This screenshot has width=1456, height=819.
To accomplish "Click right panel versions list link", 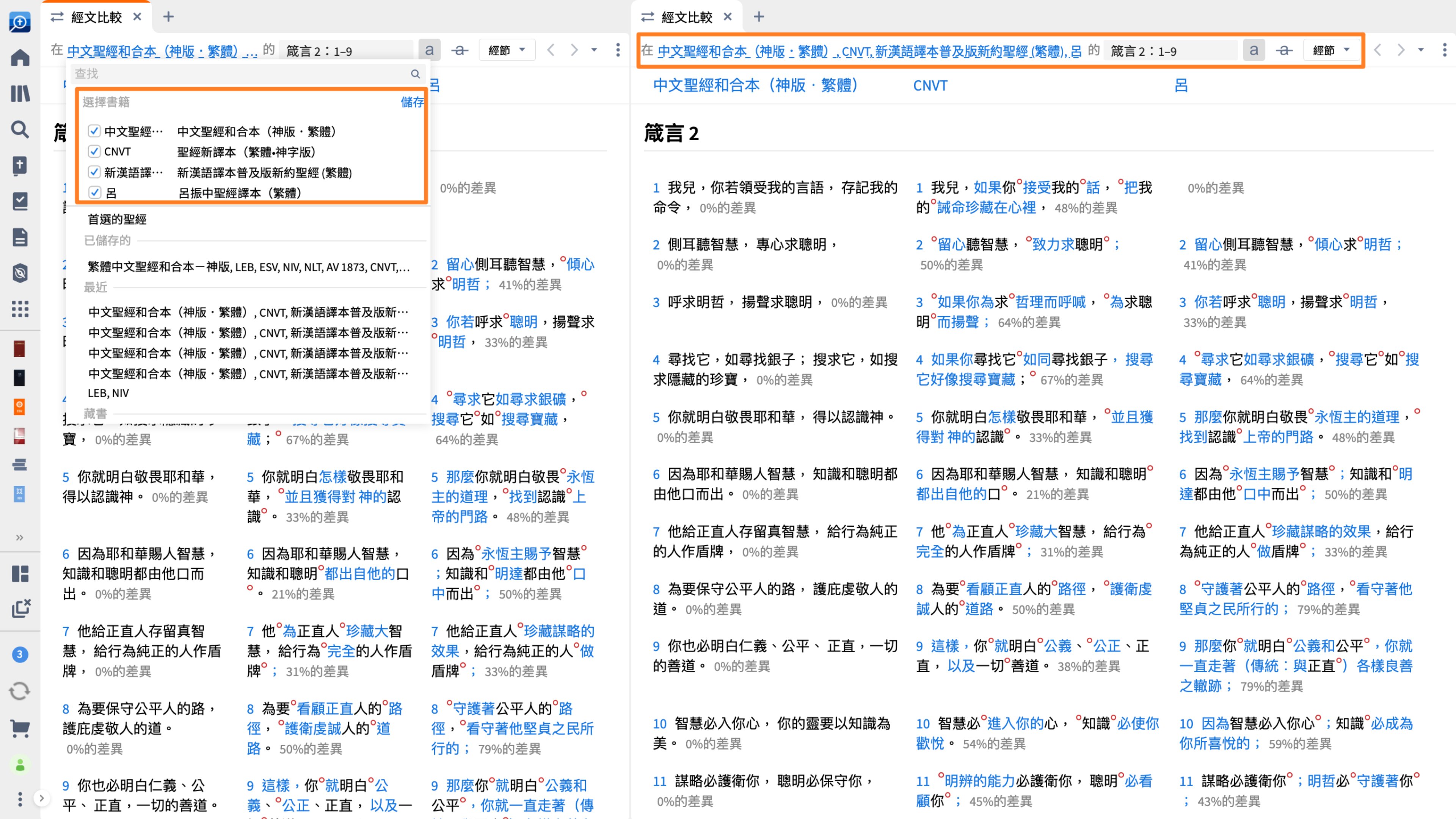I will (869, 51).
